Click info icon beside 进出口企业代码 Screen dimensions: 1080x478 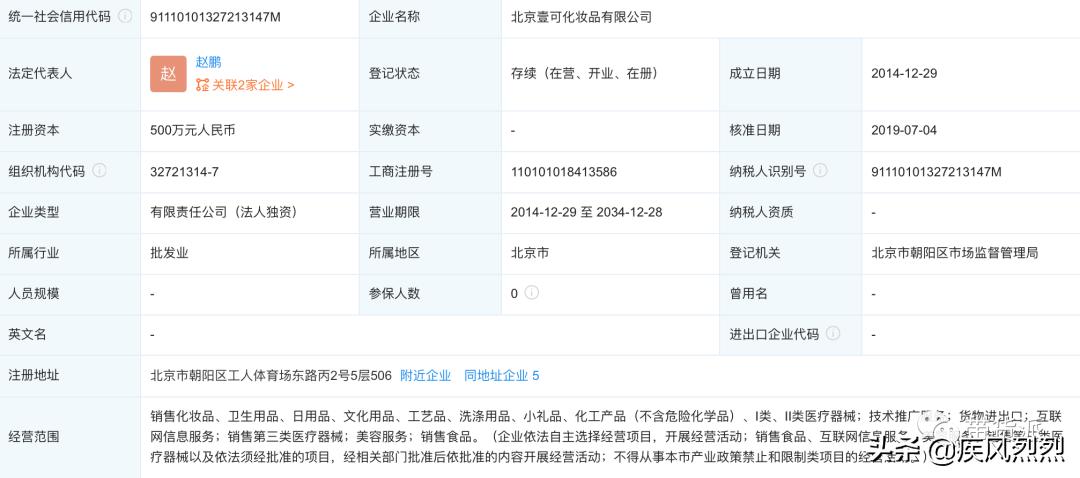tap(833, 334)
